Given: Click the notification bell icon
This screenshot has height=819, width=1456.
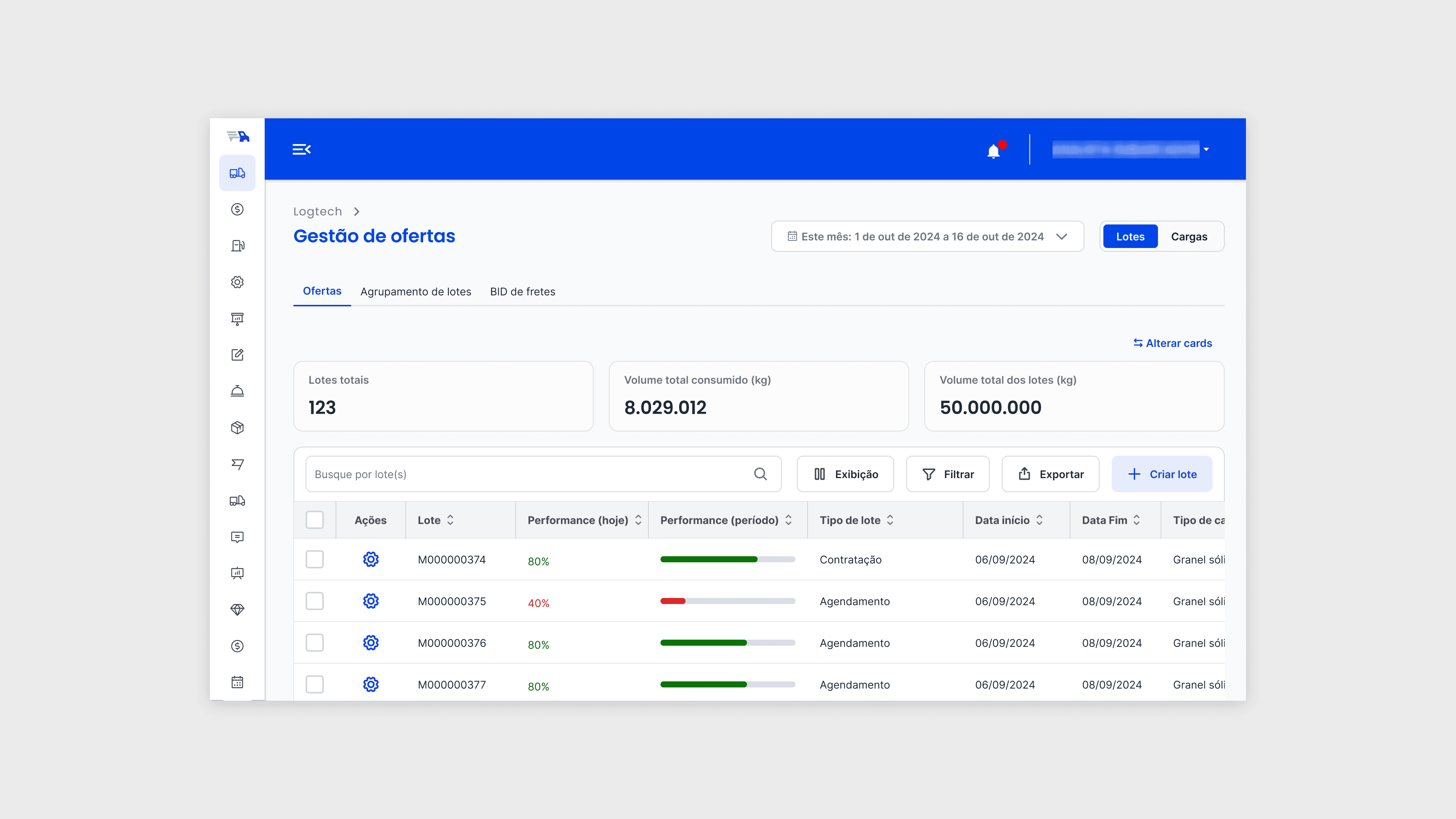Looking at the screenshot, I should [x=993, y=151].
